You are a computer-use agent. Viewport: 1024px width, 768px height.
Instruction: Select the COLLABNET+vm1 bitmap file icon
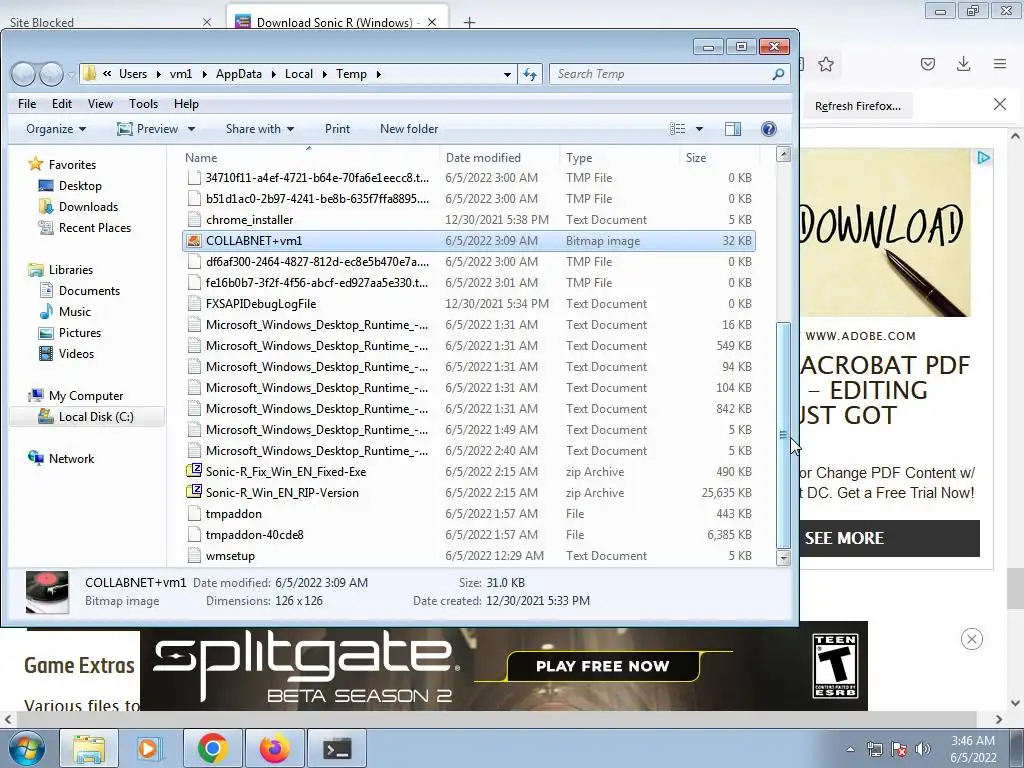[x=193, y=241]
